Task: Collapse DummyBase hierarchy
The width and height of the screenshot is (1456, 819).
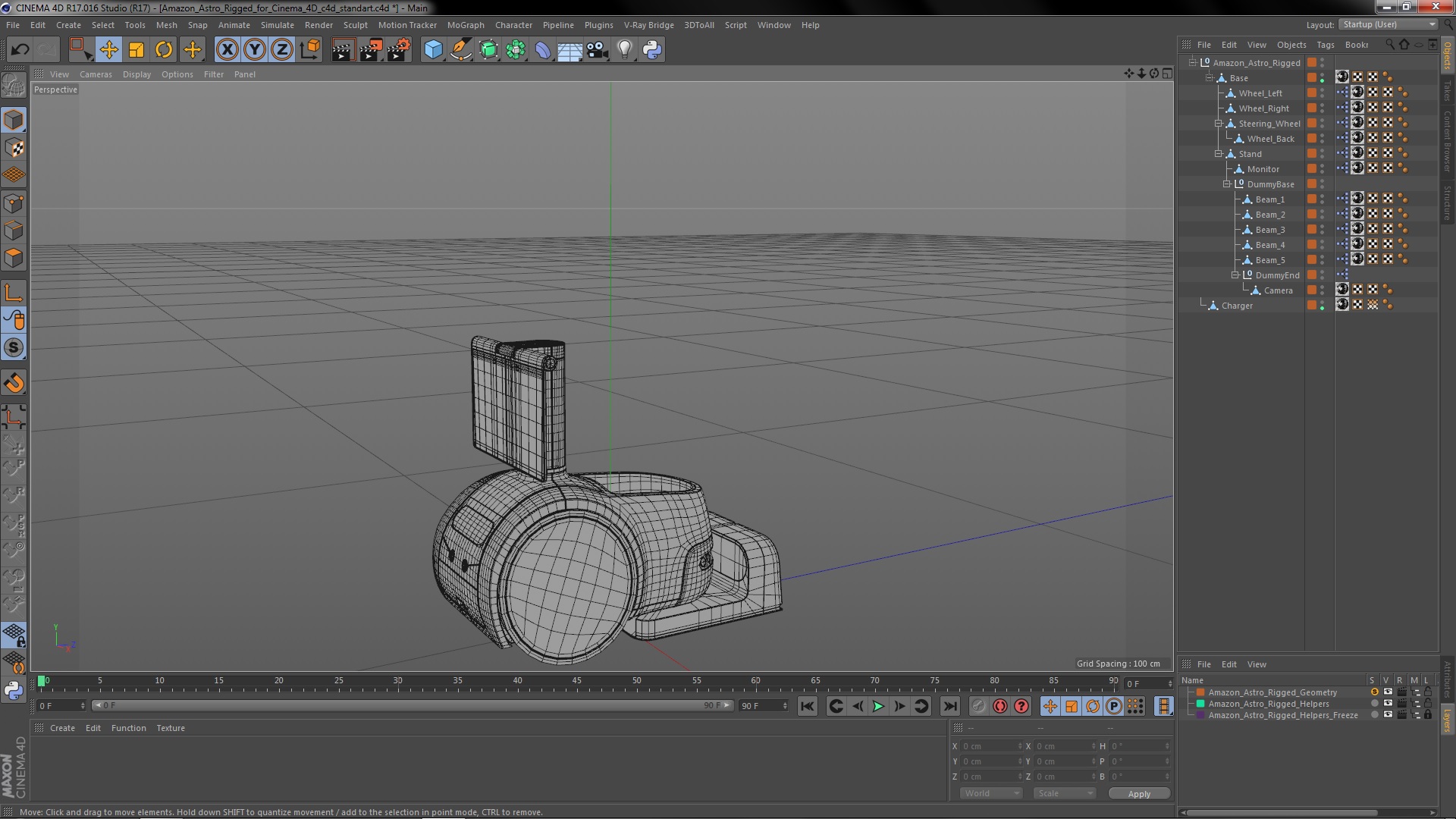Action: pos(1227,184)
